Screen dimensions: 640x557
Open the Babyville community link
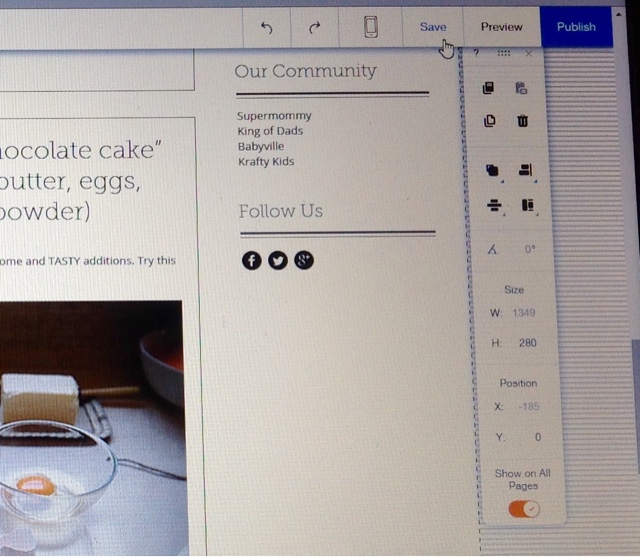[x=261, y=146]
